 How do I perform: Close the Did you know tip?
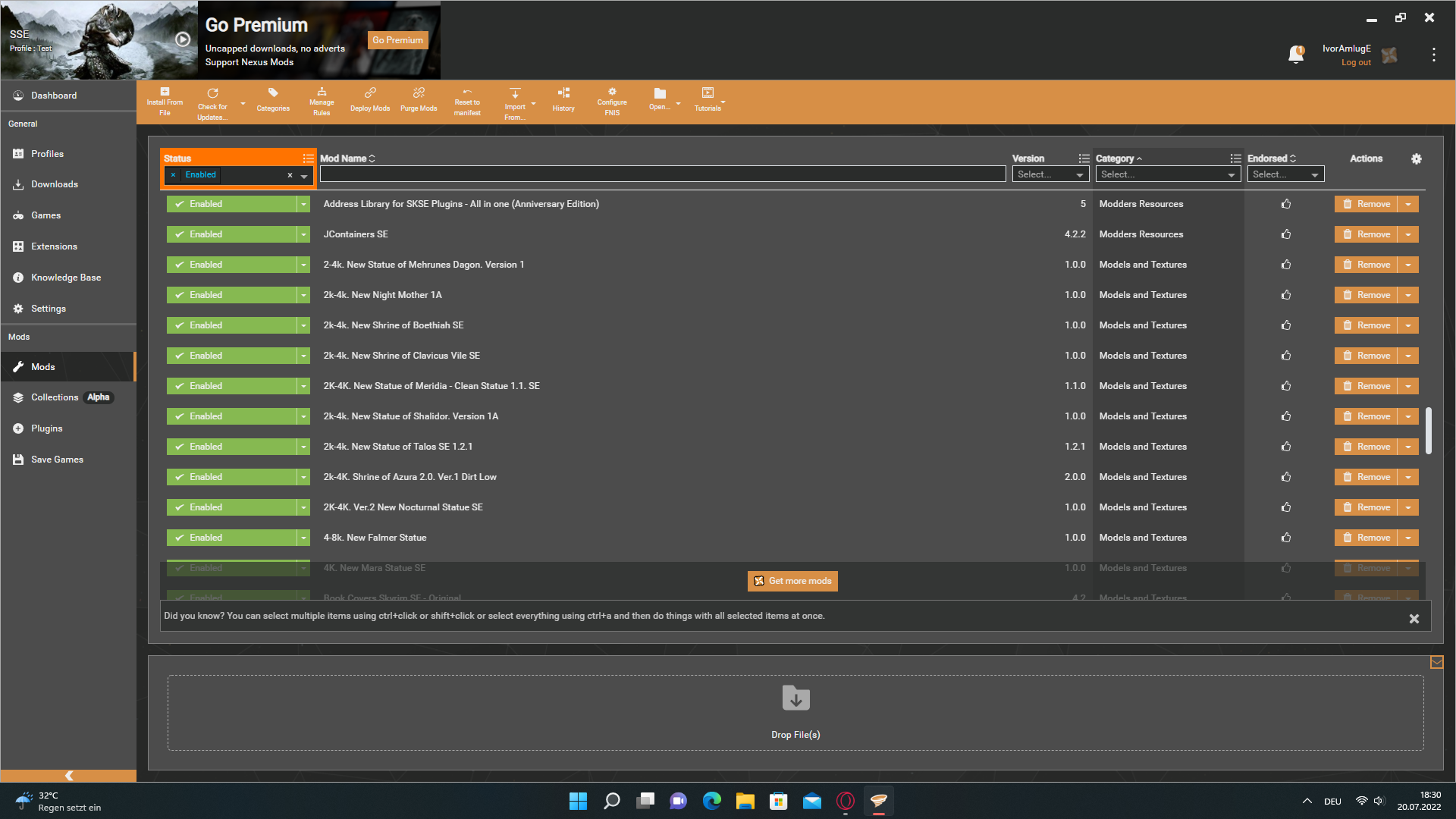coord(1414,619)
